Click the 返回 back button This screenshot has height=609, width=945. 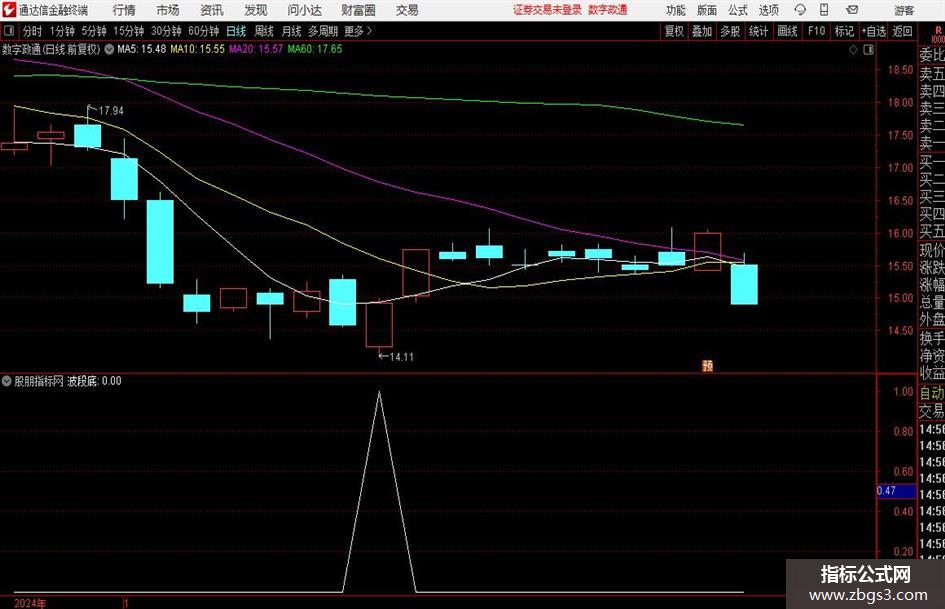pos(902,31)
